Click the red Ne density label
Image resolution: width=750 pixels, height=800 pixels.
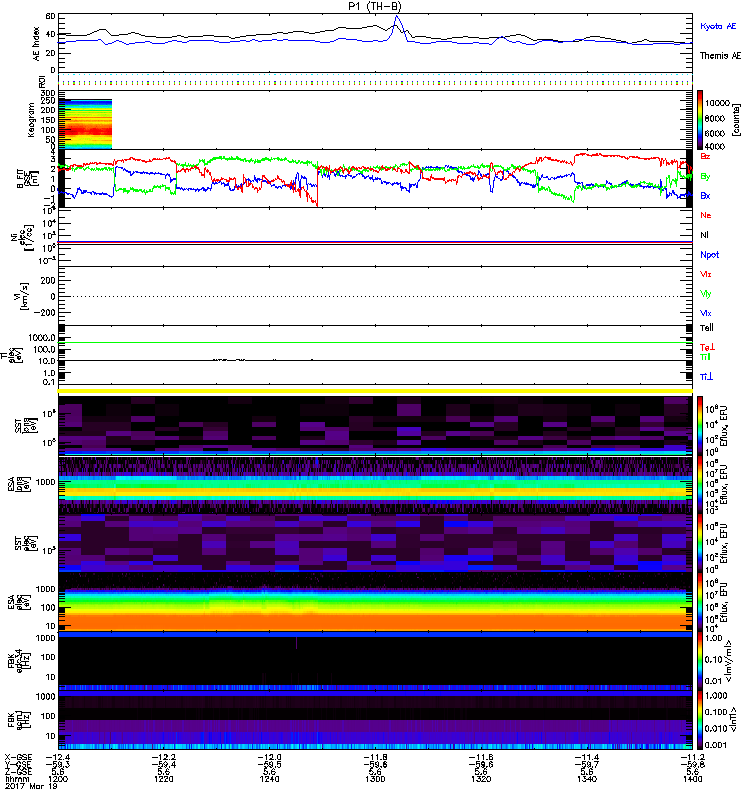[706, 216]
